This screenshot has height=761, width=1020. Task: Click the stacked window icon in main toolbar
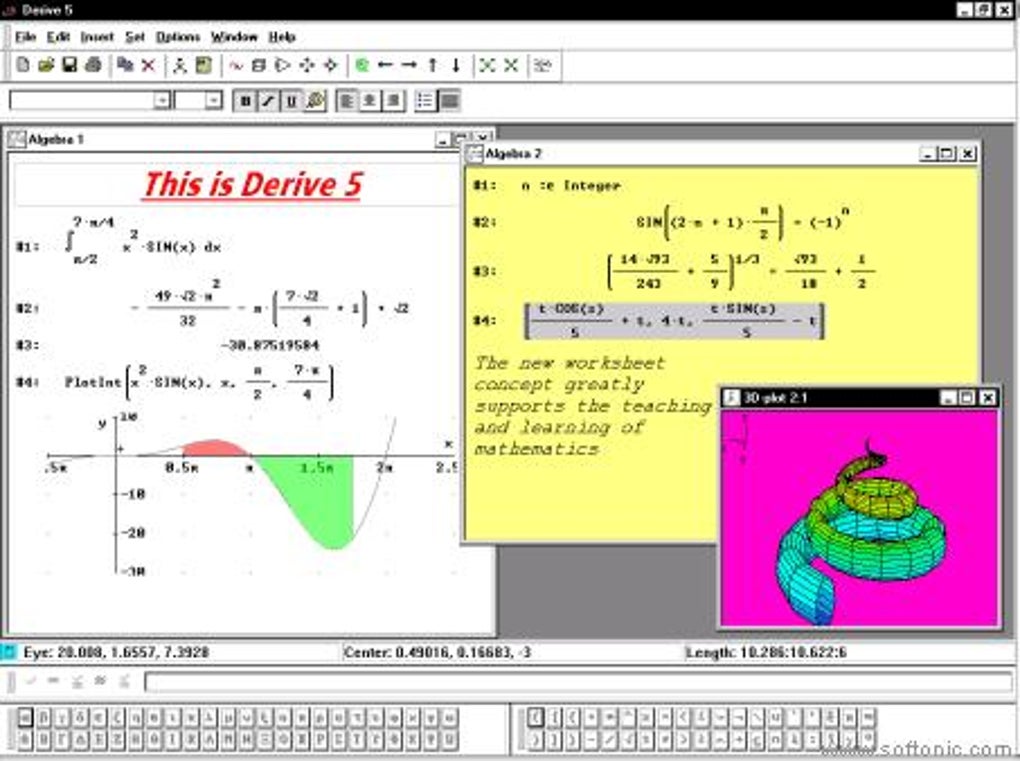point(259,65)
